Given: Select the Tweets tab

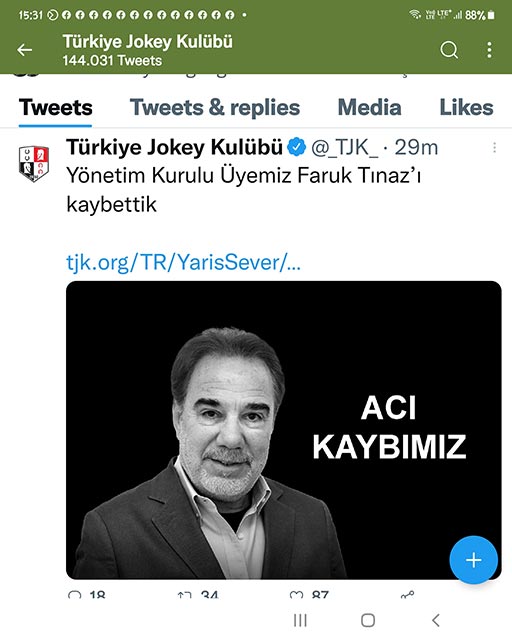Looking at the screenshot, I should [x=56, y=108].
